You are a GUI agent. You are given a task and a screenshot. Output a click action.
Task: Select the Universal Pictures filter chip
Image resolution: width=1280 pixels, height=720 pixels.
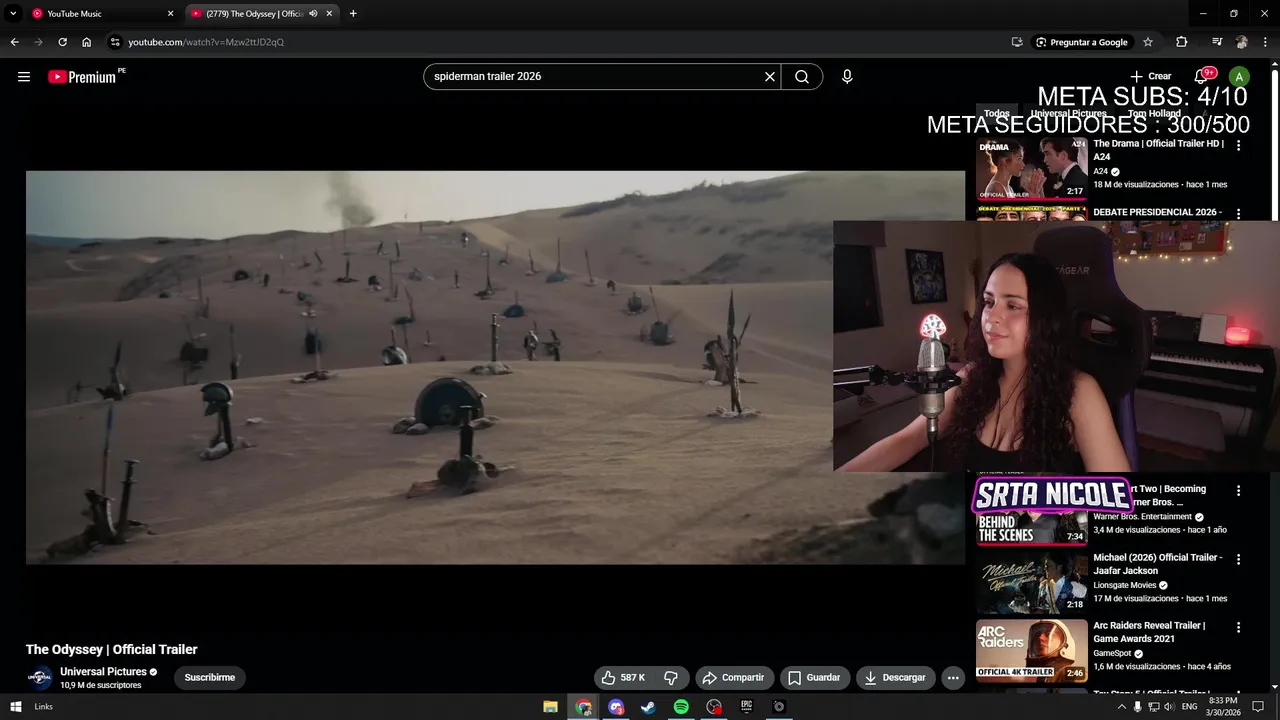(x=1068, y=114)
